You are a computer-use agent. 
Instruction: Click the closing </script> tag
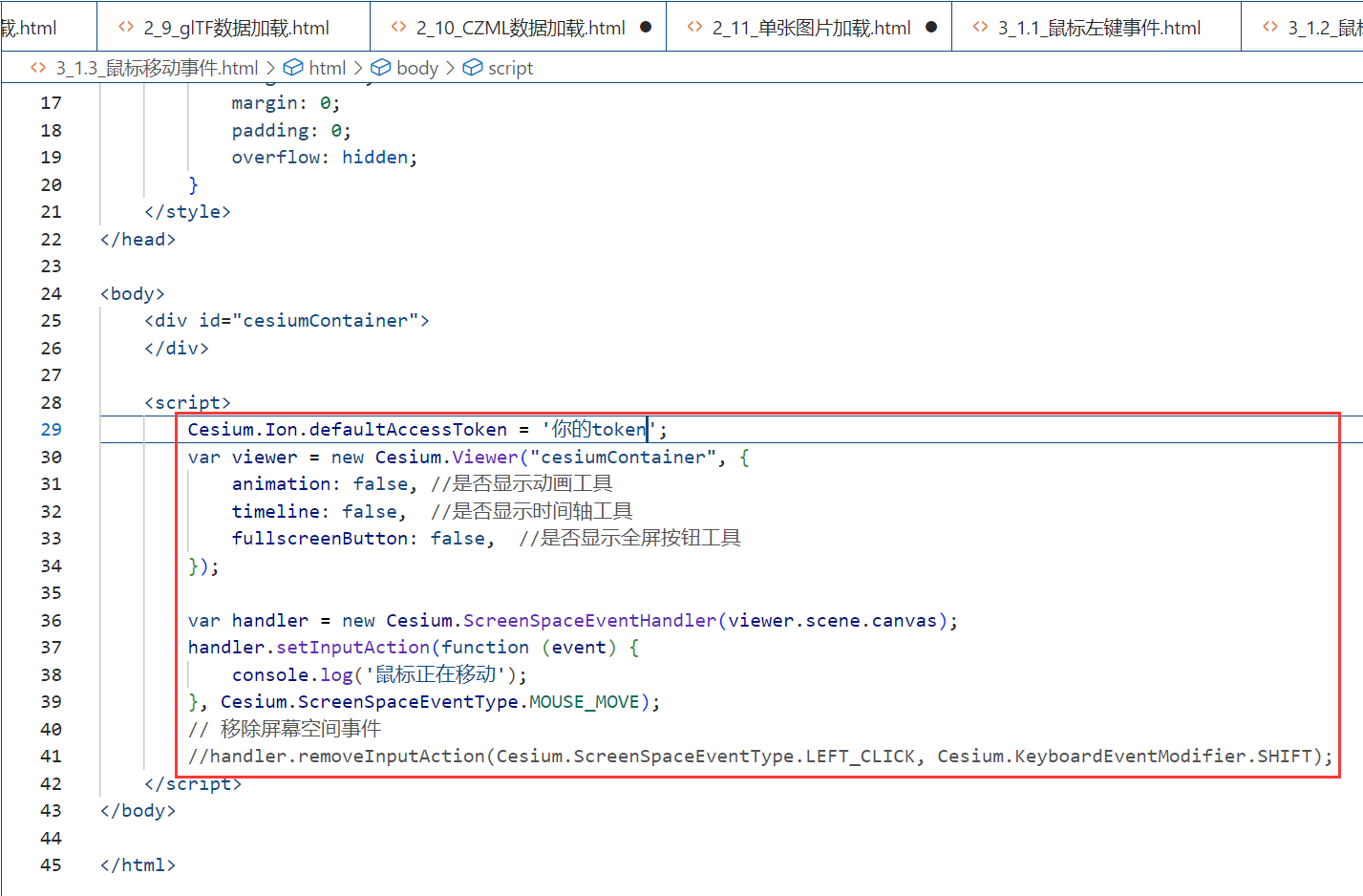coord(193,783)
